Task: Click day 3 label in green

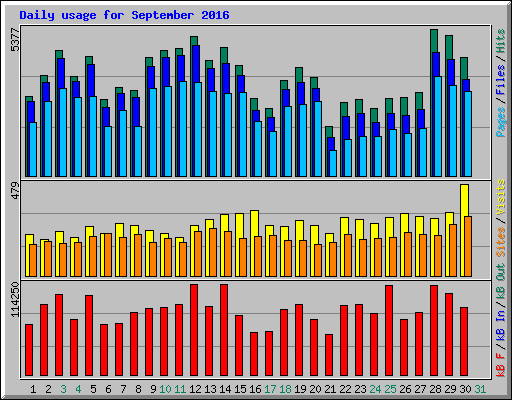Action: 63,389
